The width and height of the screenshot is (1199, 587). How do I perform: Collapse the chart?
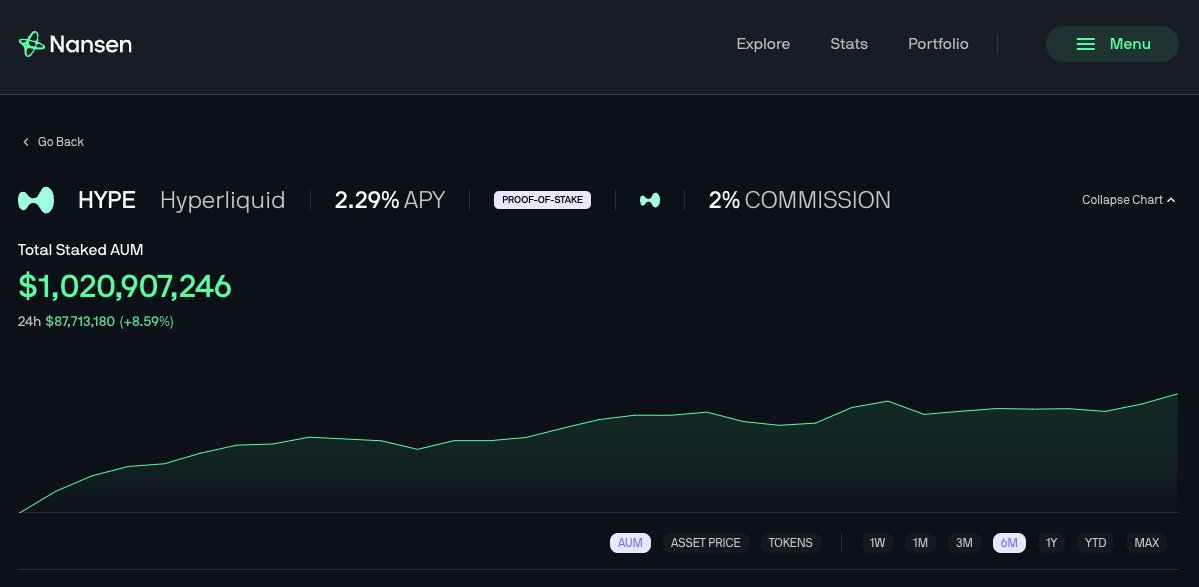click(x=1128, y=200)
